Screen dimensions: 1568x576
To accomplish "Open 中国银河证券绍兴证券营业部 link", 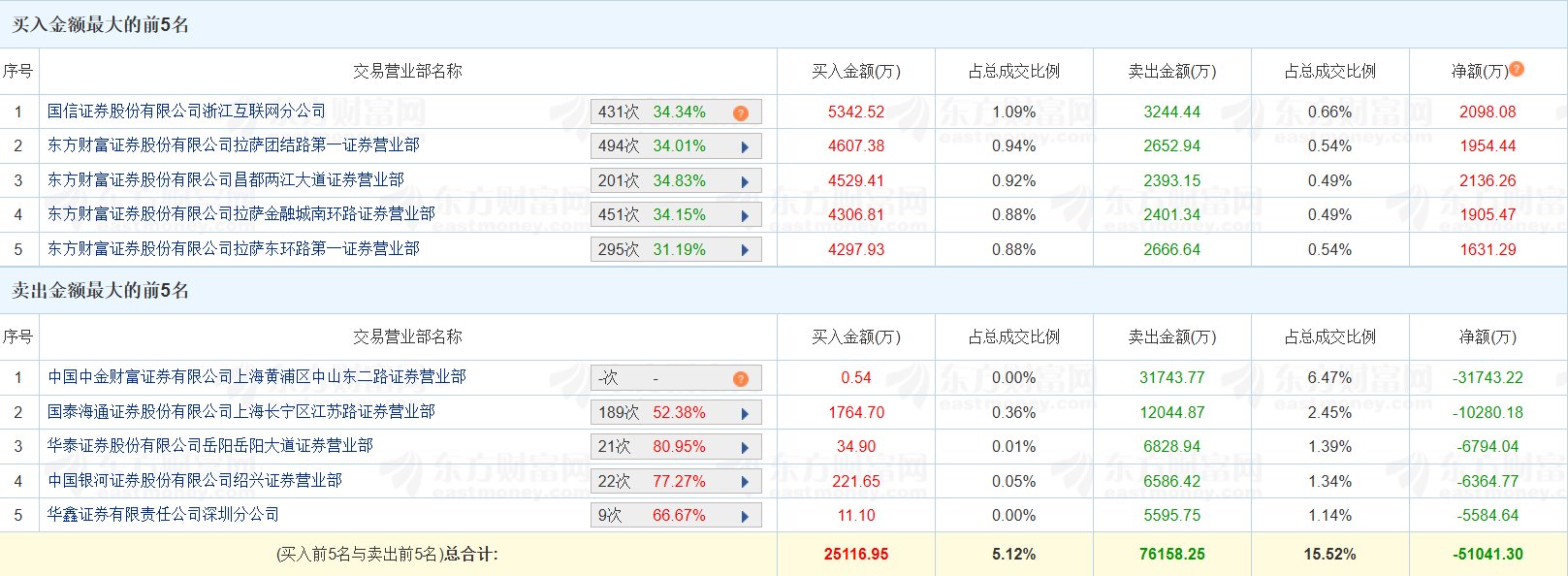I will pos(194,481).
